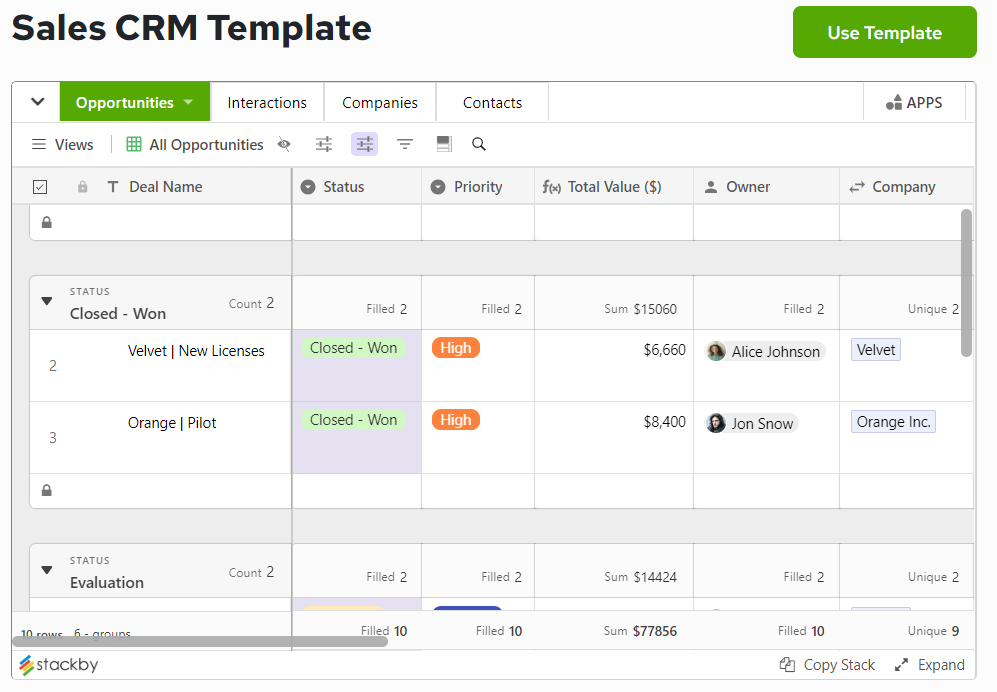Click the person icon in Owner header

click(711, 187)
